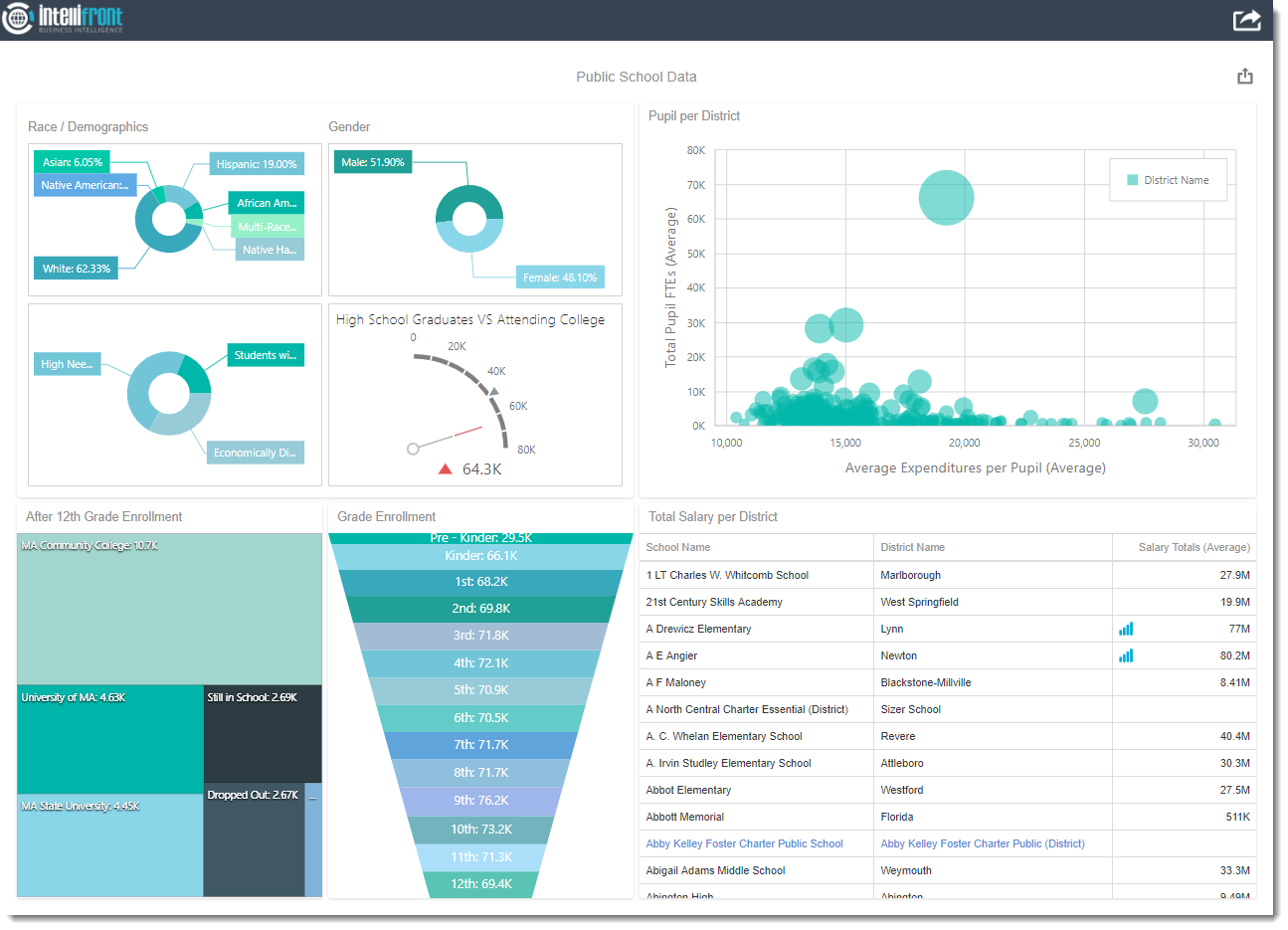Image resolution: width=1288 pixels, height=930 pixels.
Task: Toggle the District Name legend entry
Action: click(1168, 180)
